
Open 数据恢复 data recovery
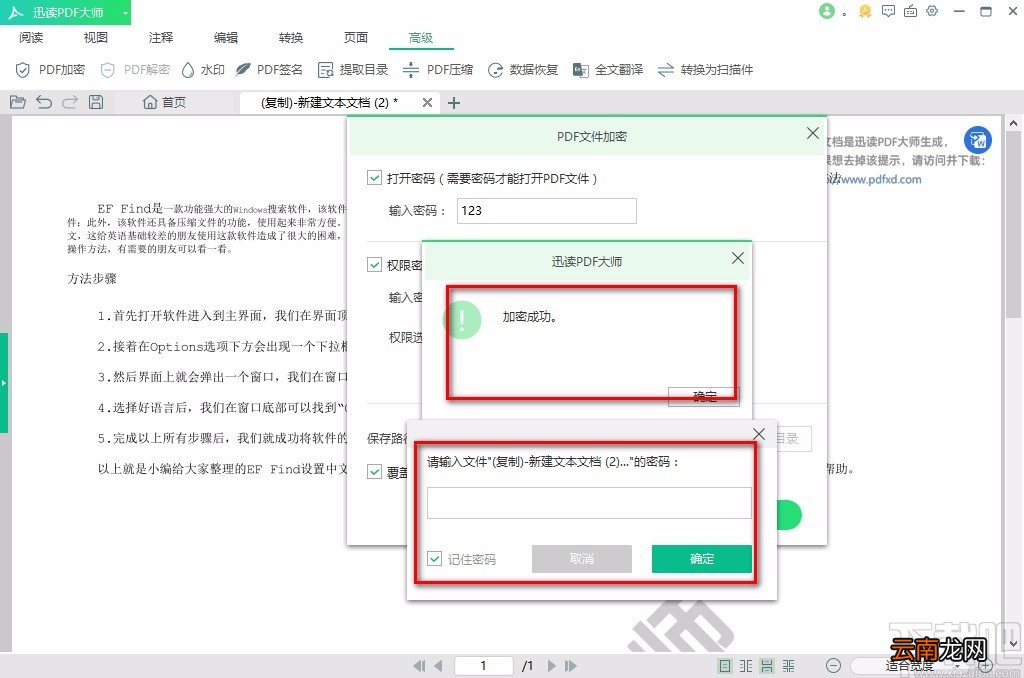click(x=523, y=70)
